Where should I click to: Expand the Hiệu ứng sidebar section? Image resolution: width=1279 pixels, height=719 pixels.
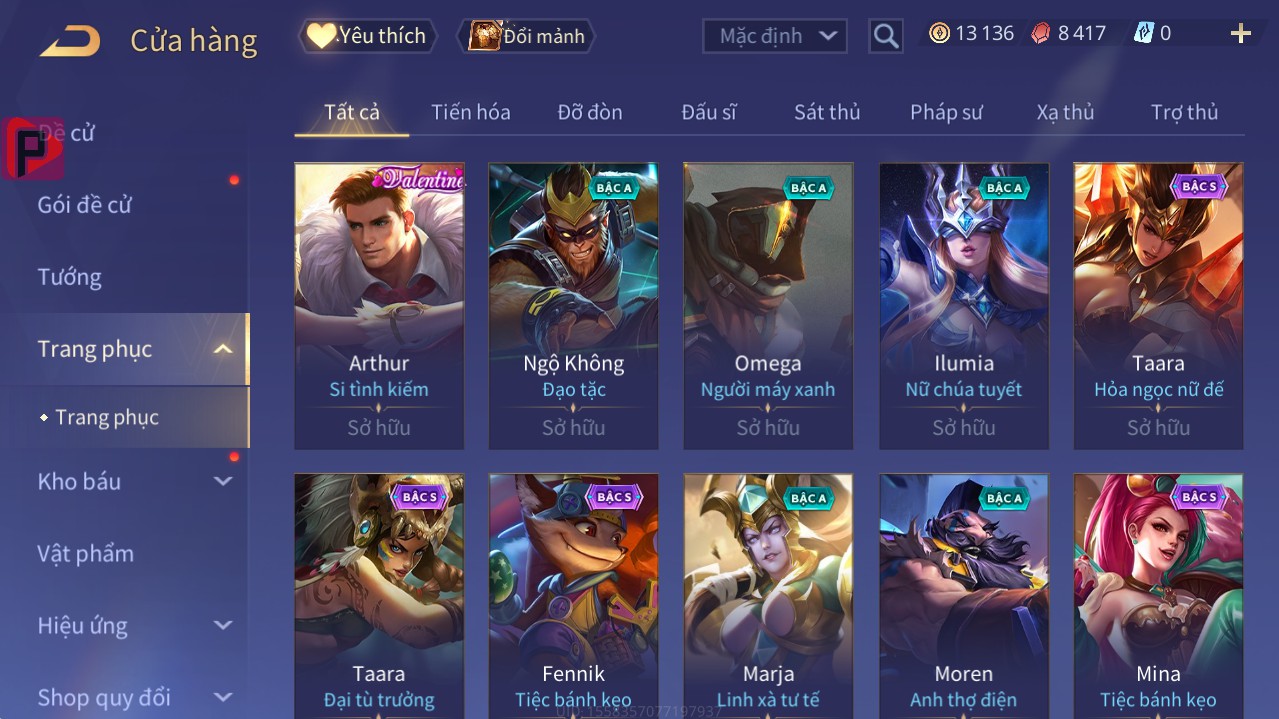pos(223,625)
